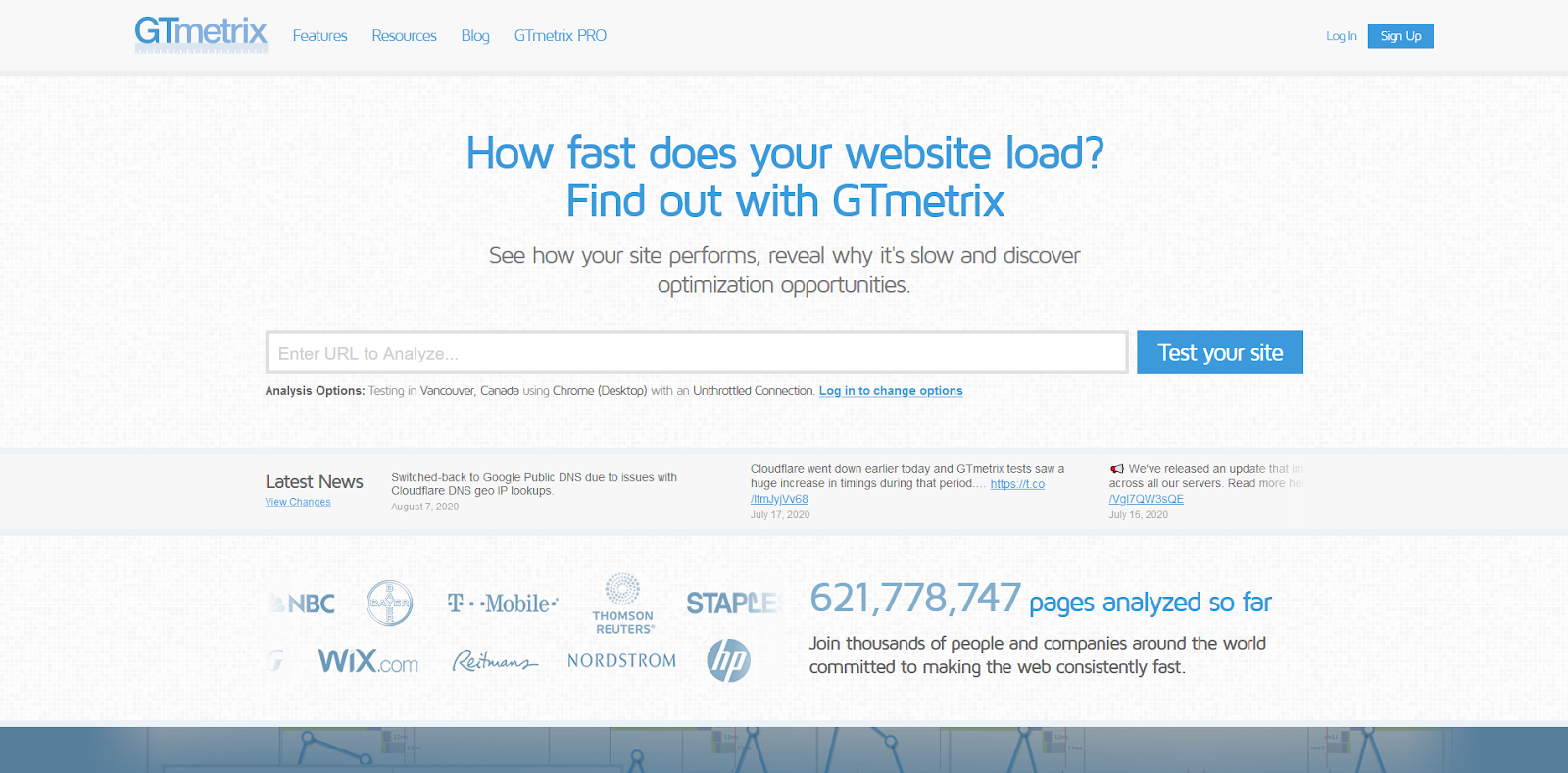This screenshot has height=773, width=1568.
Task: Open the Resources menu item
Action: coord(404,36)
